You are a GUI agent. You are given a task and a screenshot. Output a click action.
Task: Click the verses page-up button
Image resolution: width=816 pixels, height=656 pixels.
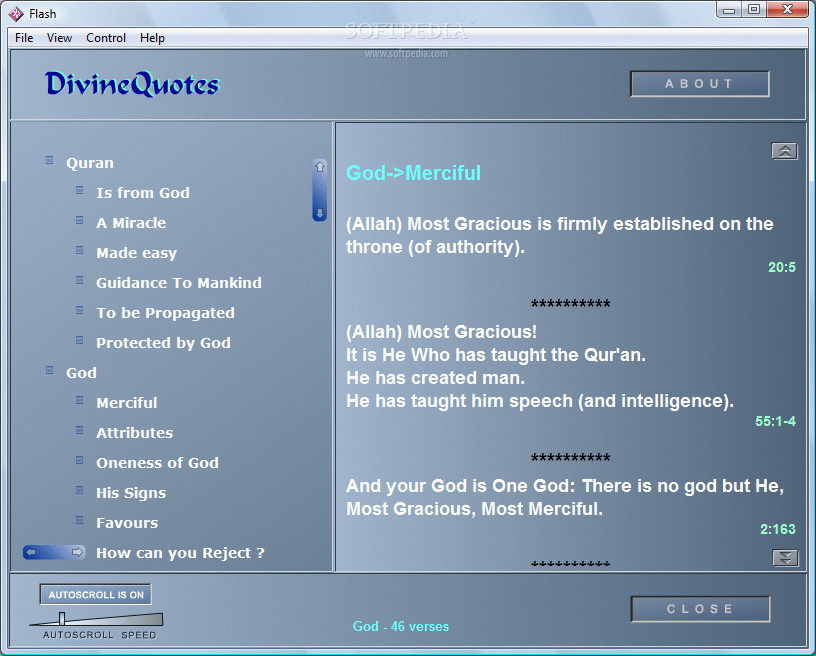pyautogui.click(x=785, y=151)
